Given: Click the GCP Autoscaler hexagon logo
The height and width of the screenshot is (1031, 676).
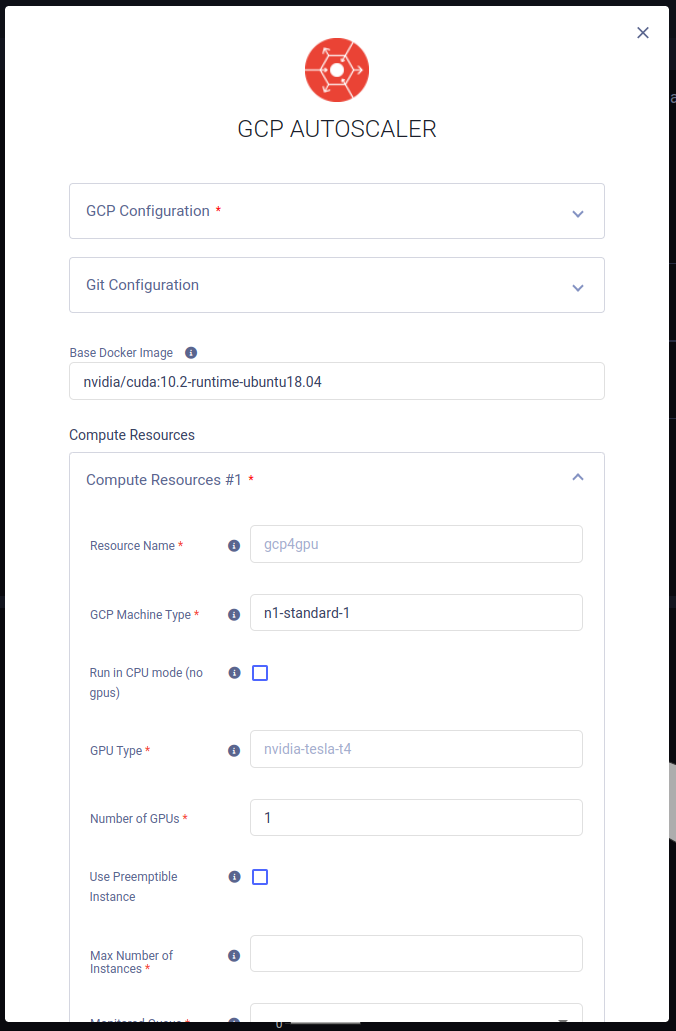Looking at the screenshot, I should 337,70.
